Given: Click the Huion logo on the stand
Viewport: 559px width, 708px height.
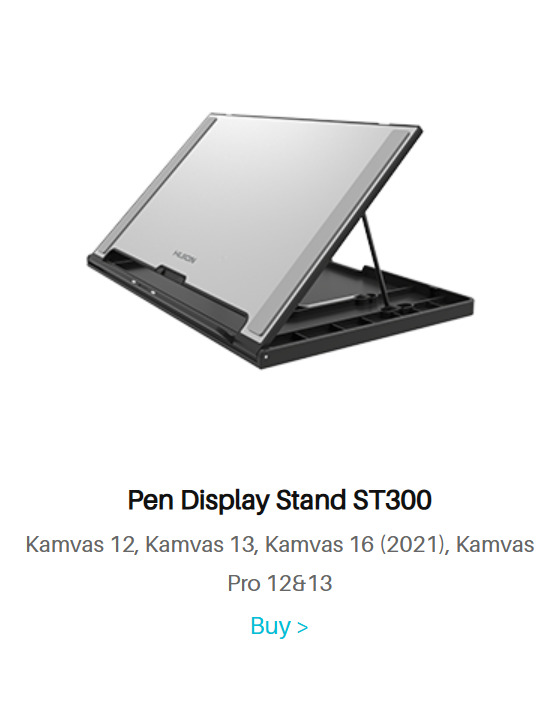Looking at the screenshot, I should point(184,257).
